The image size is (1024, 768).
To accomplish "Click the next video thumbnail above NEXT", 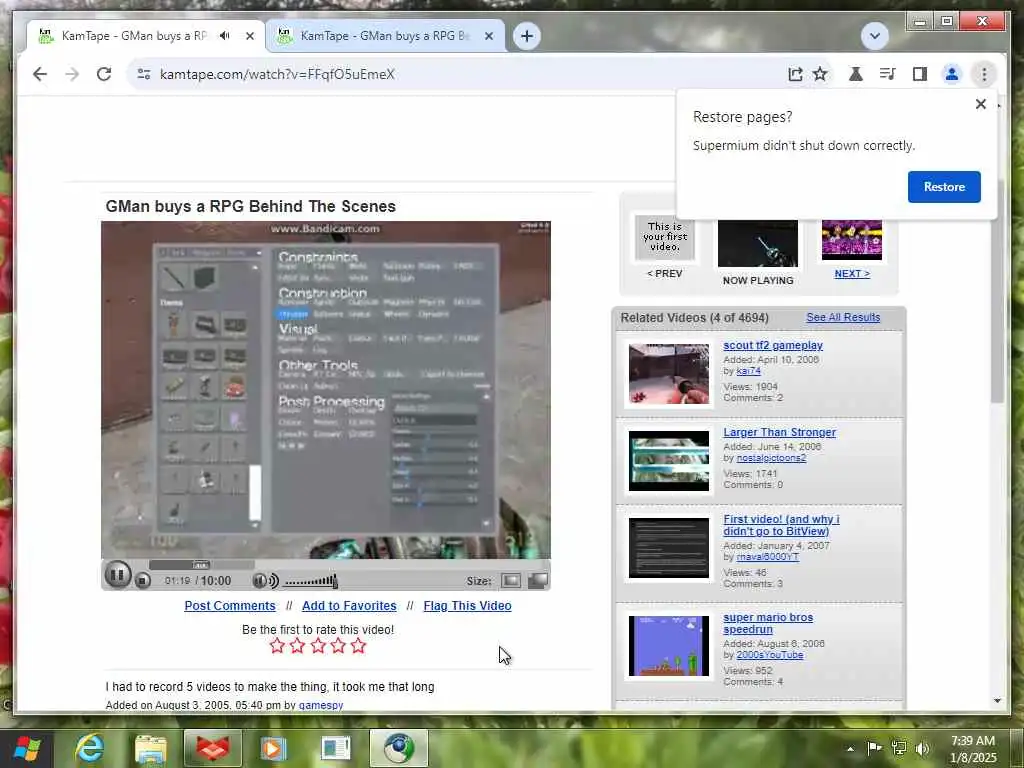I will pos(852,240).
